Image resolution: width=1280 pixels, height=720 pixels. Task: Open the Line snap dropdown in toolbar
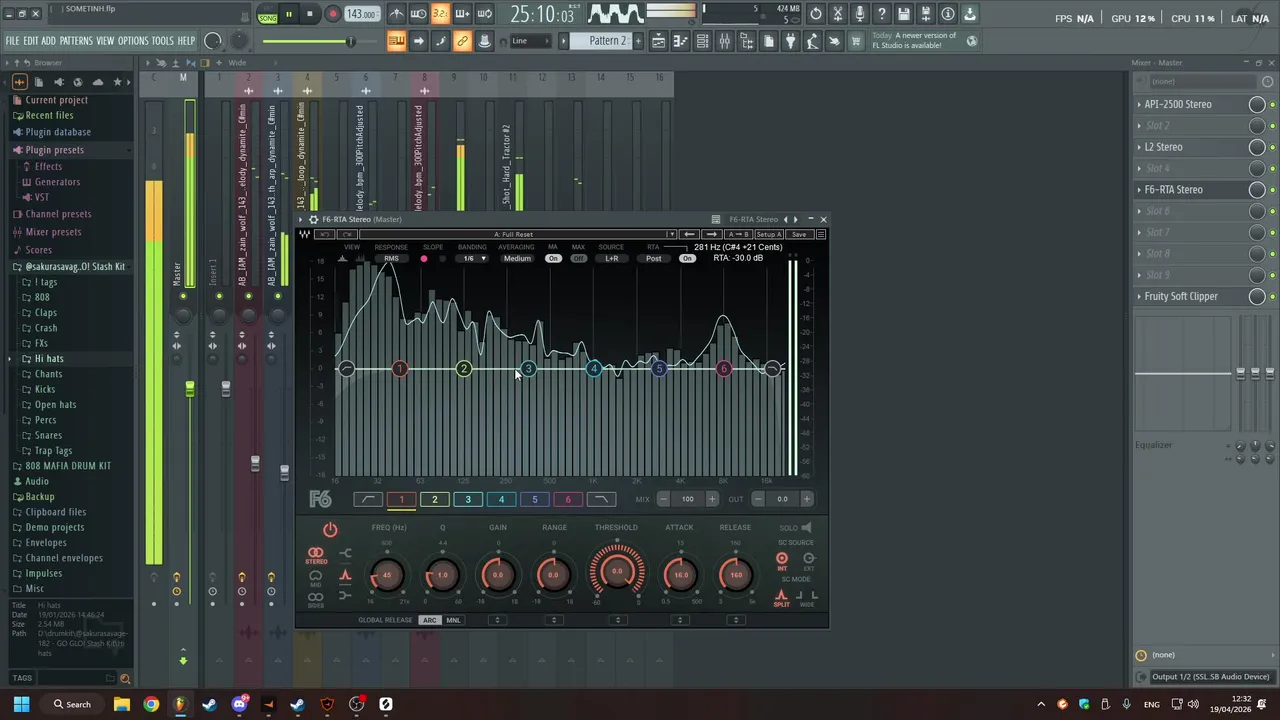[533, 41]
